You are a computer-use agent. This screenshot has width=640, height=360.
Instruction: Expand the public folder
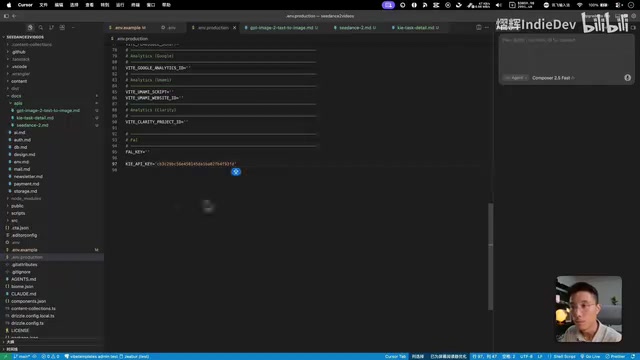[17, 206]
